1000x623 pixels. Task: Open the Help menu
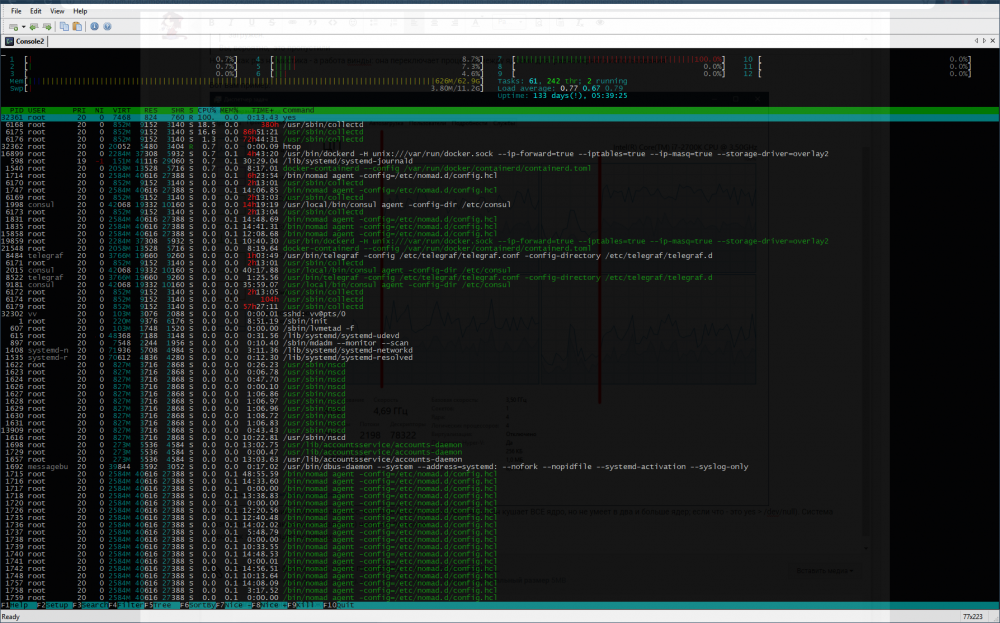80,10
